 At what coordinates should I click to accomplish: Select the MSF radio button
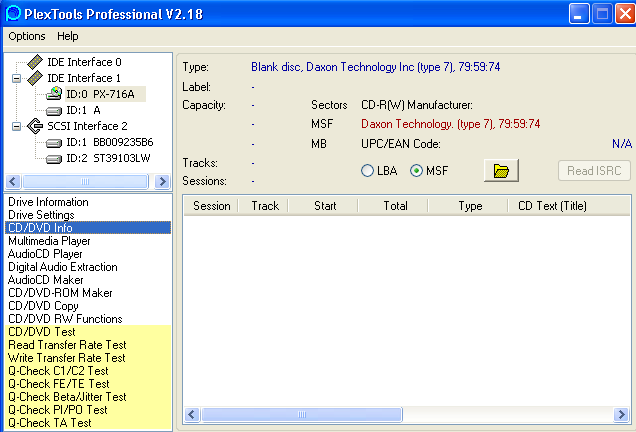(416, 171)
